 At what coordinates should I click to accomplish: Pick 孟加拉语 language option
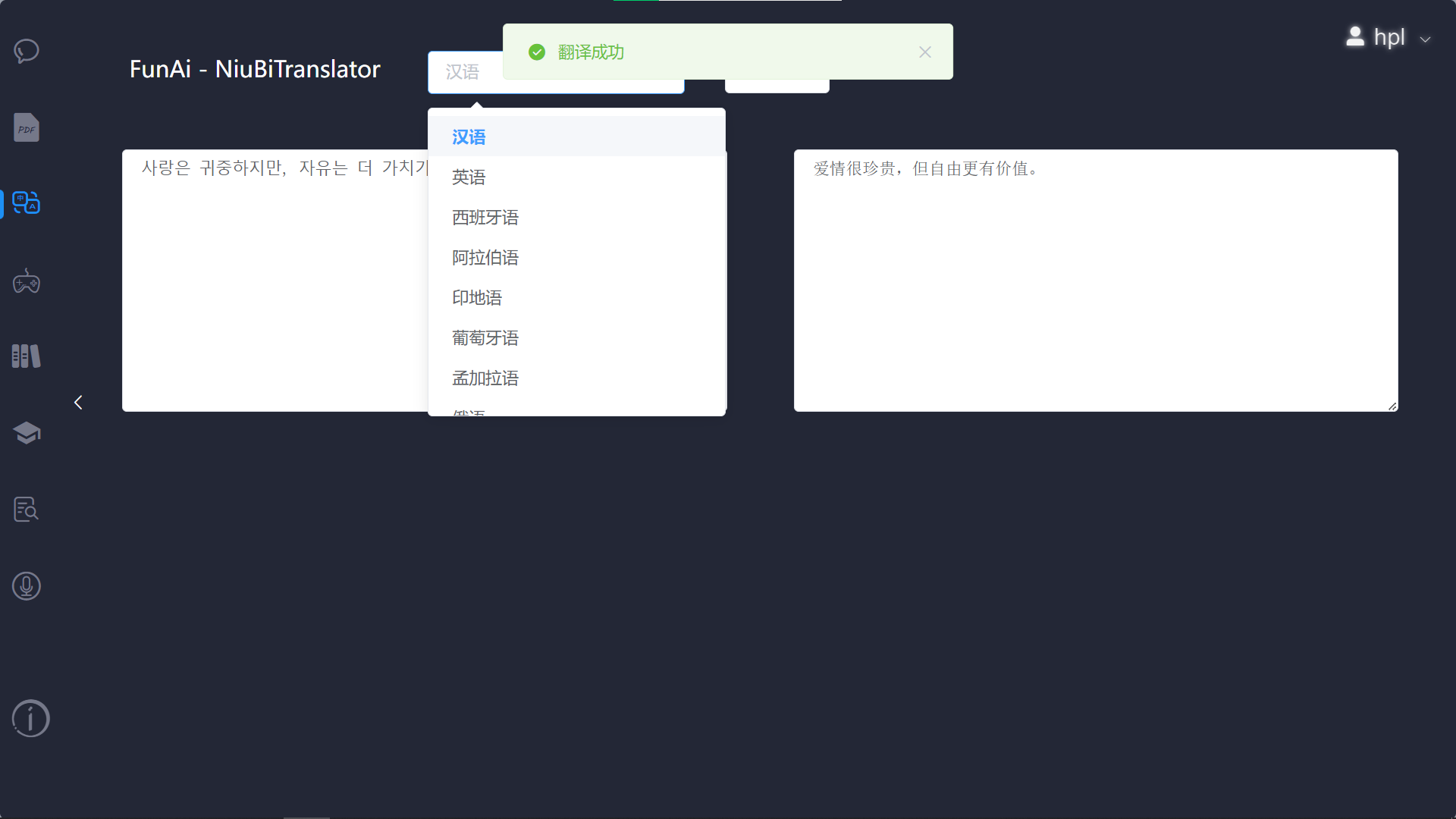[x=485, y=378]
